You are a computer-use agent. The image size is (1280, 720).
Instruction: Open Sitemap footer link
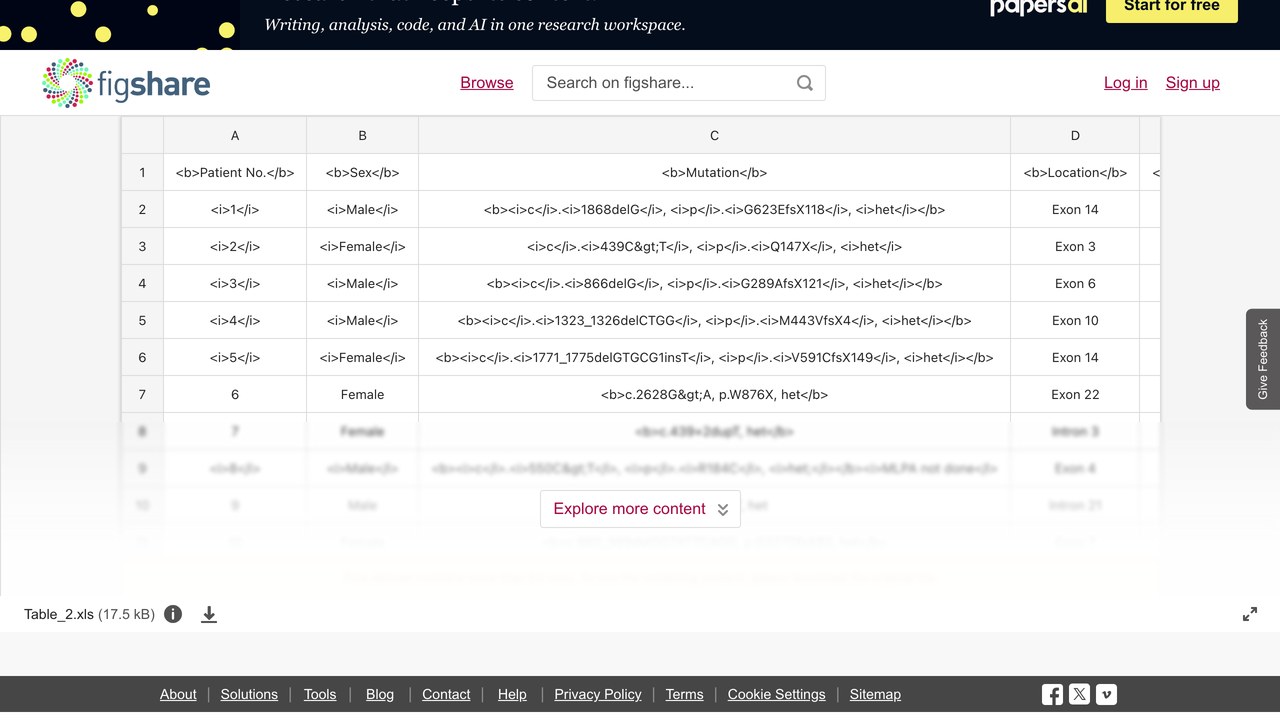(x=875, y=694)
